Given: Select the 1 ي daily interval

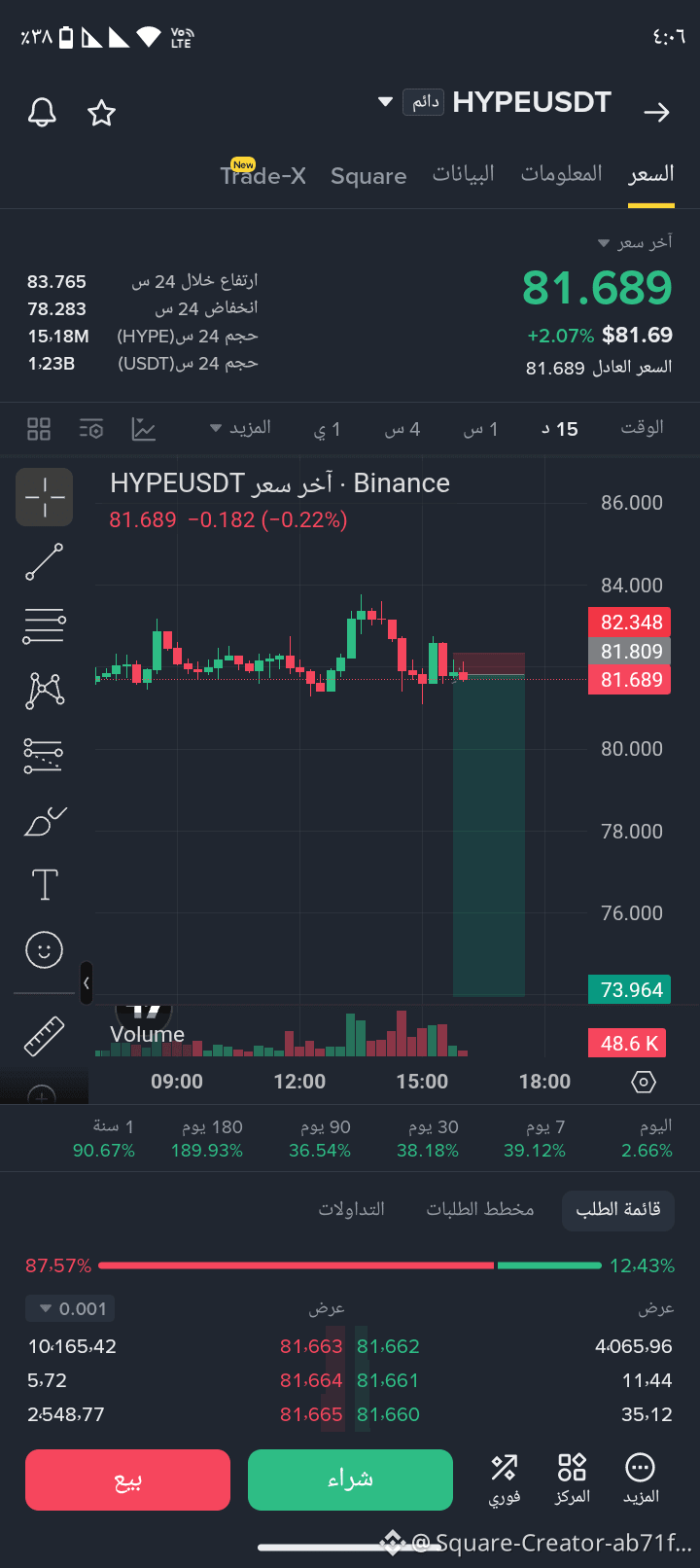Looking at the screenshot, I should coord(328,429).
